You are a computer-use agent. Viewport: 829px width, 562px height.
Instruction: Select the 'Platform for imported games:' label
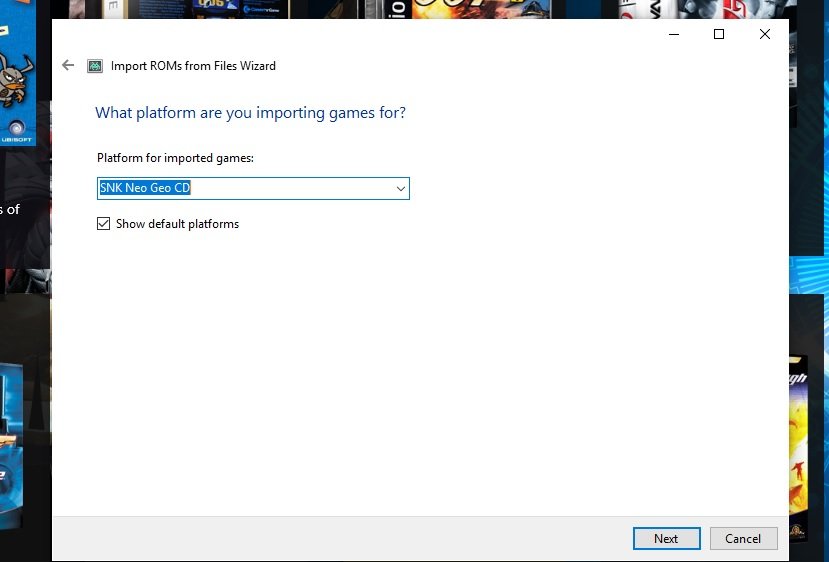tap(176, 158)
